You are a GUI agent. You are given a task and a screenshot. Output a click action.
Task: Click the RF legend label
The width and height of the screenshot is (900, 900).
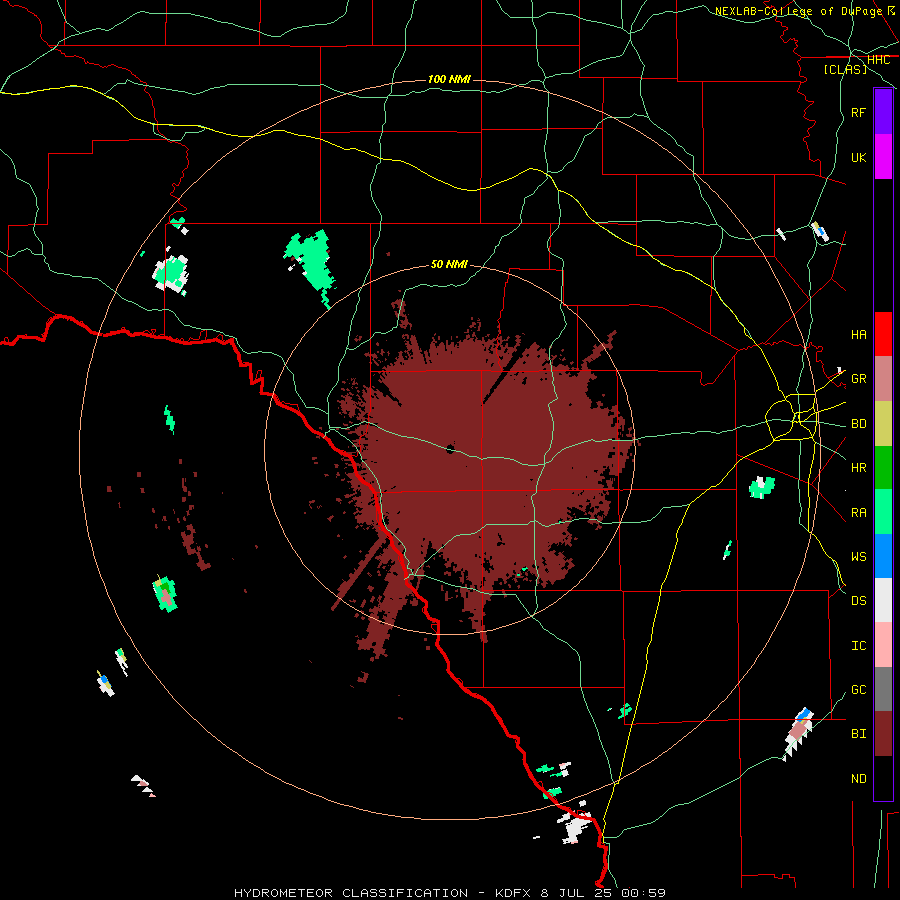pyautogui.click(x=858, y=112)
